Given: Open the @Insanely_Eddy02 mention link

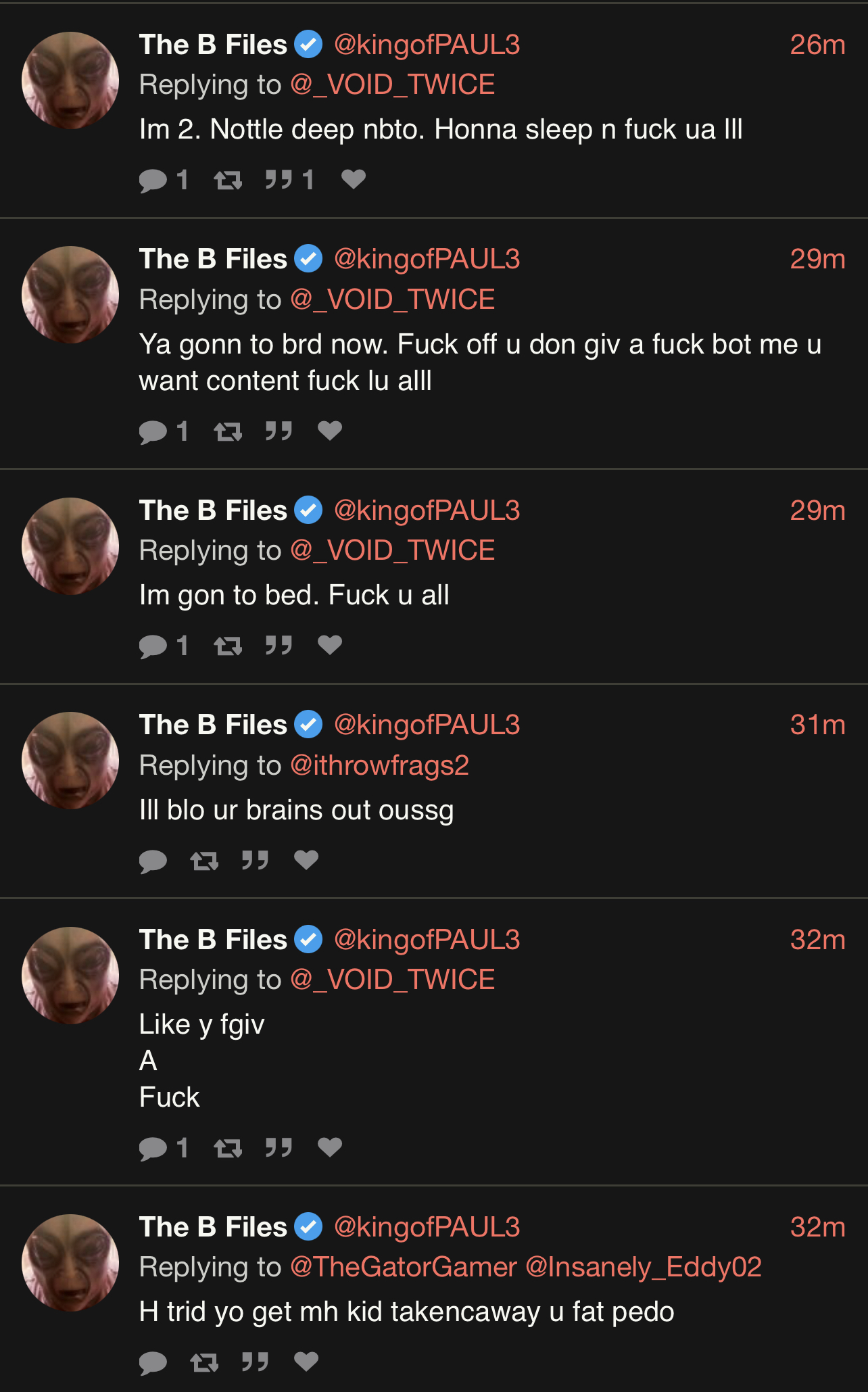Looking at the screenshot, I should 644,1267.
